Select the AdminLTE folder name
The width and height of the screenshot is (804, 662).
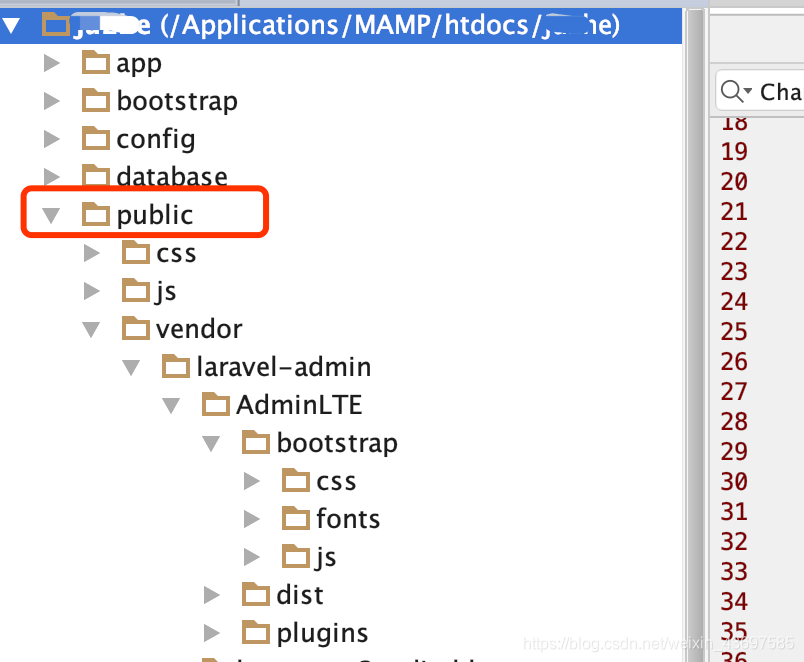coord(299,405)
